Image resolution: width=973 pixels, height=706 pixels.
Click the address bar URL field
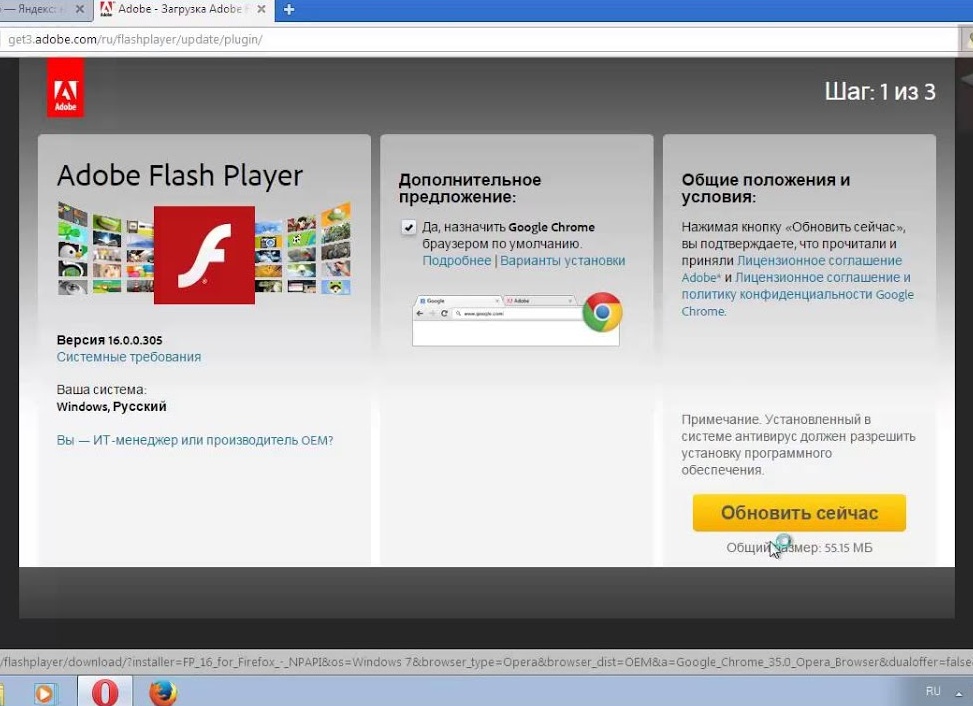coord(479,40)
